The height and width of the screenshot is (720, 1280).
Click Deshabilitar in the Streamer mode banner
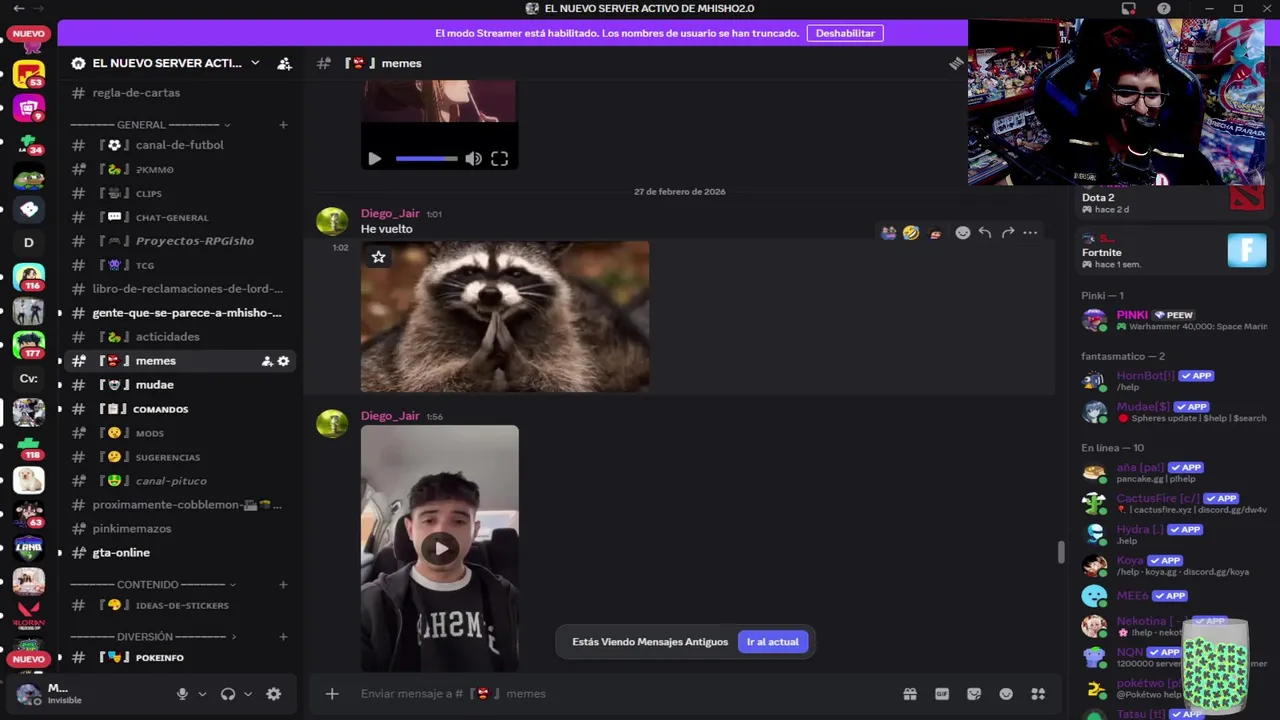pyautogui.click(x=845, y=33)
